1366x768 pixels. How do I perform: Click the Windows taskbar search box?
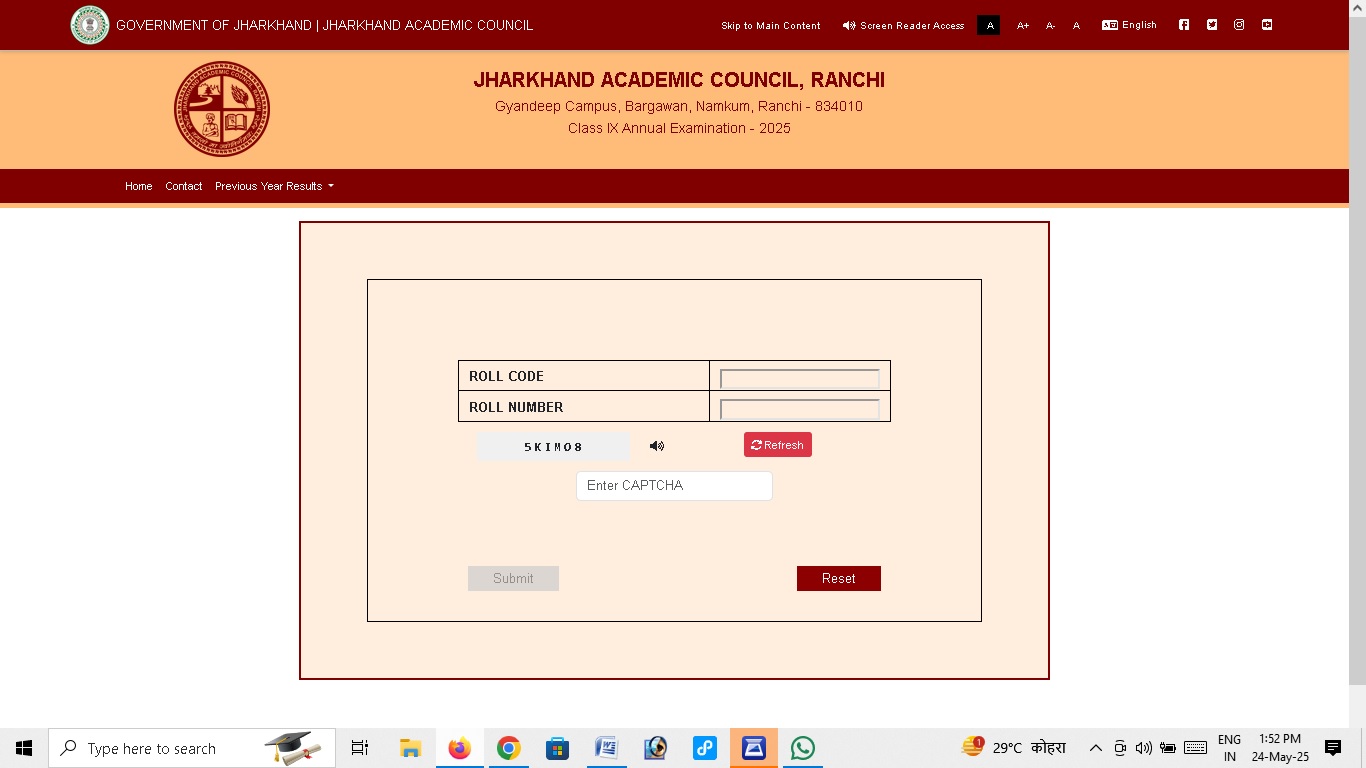[x=192, y=748]
